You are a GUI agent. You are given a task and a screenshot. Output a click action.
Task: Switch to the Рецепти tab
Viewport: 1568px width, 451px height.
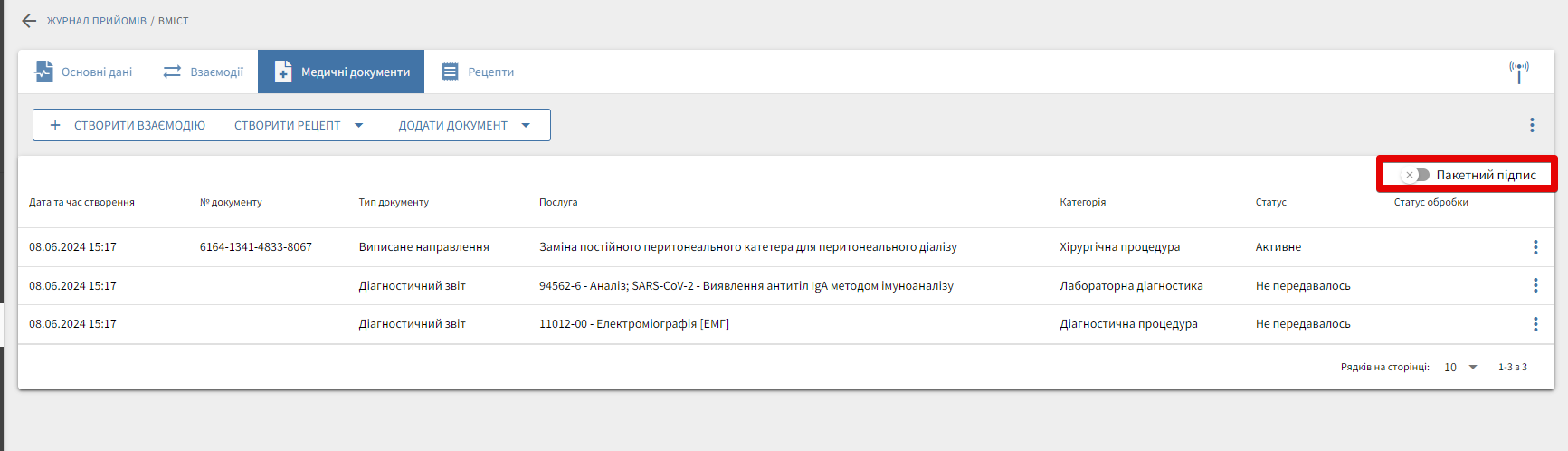point(478,72)
